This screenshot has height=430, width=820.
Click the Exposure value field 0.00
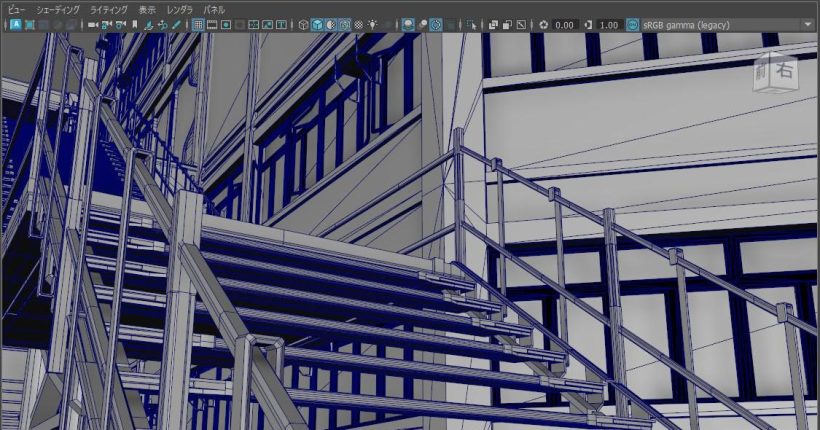[565, 25]
